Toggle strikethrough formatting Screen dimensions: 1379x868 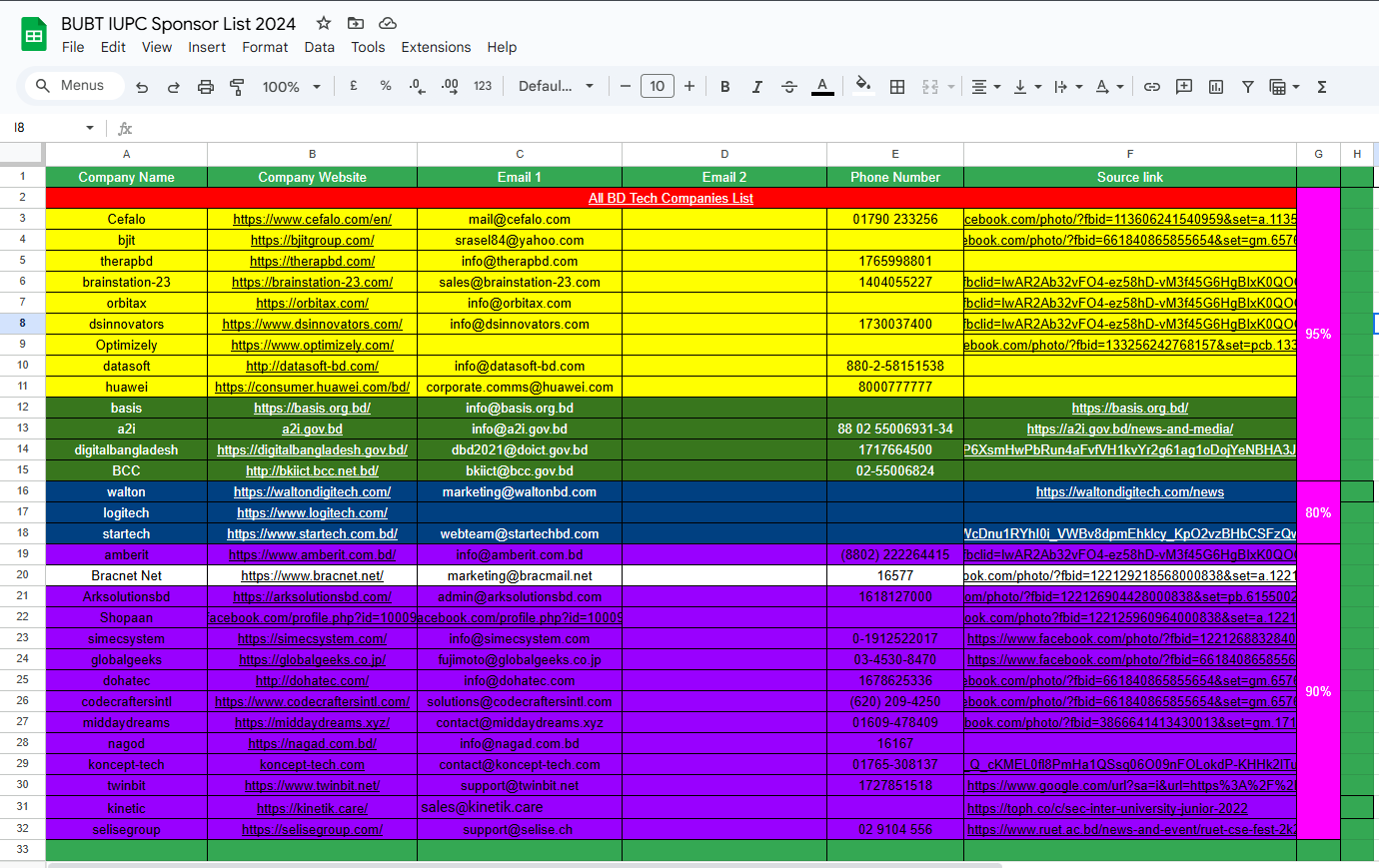click(789, 87)
